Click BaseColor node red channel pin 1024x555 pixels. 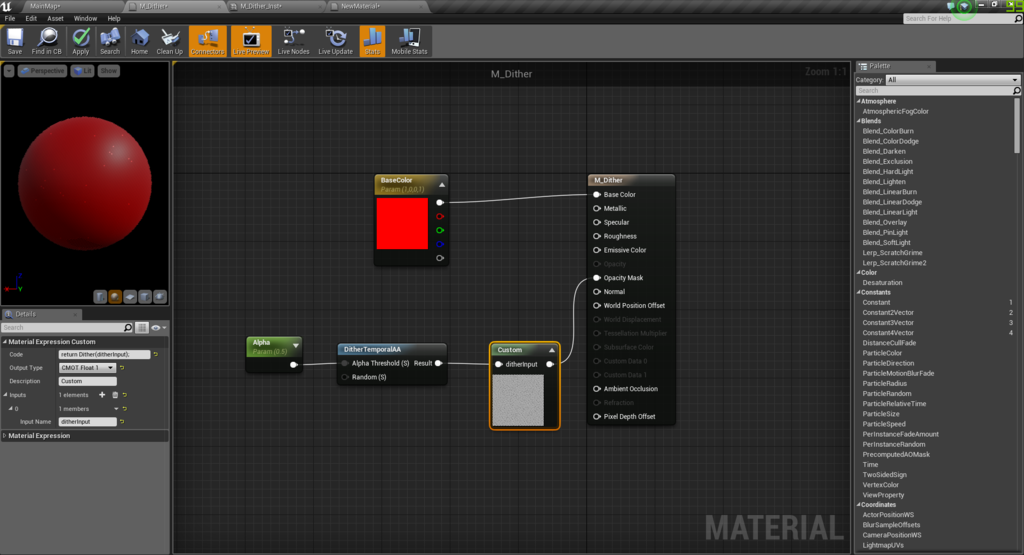click(x=440, y=216)
